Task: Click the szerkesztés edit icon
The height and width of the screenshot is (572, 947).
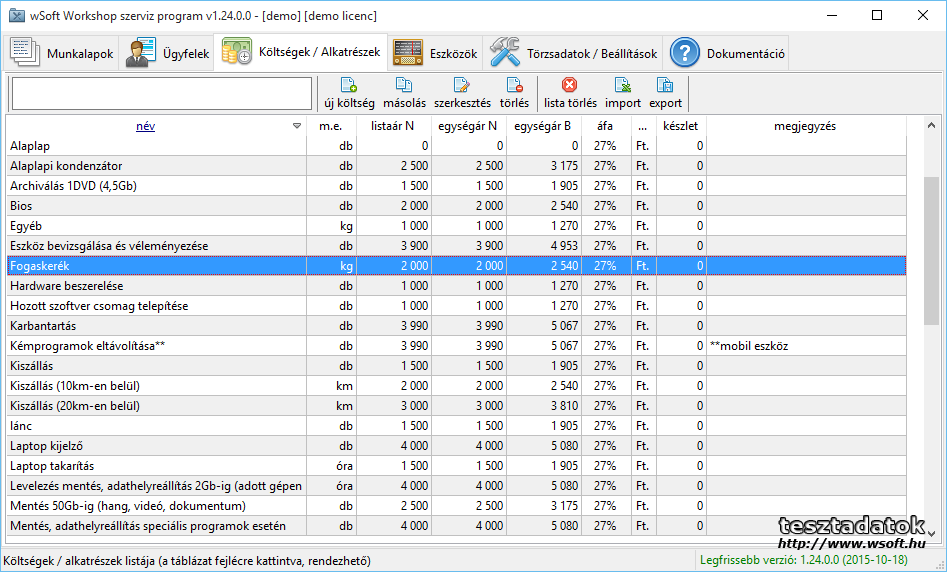Action: 462,85
